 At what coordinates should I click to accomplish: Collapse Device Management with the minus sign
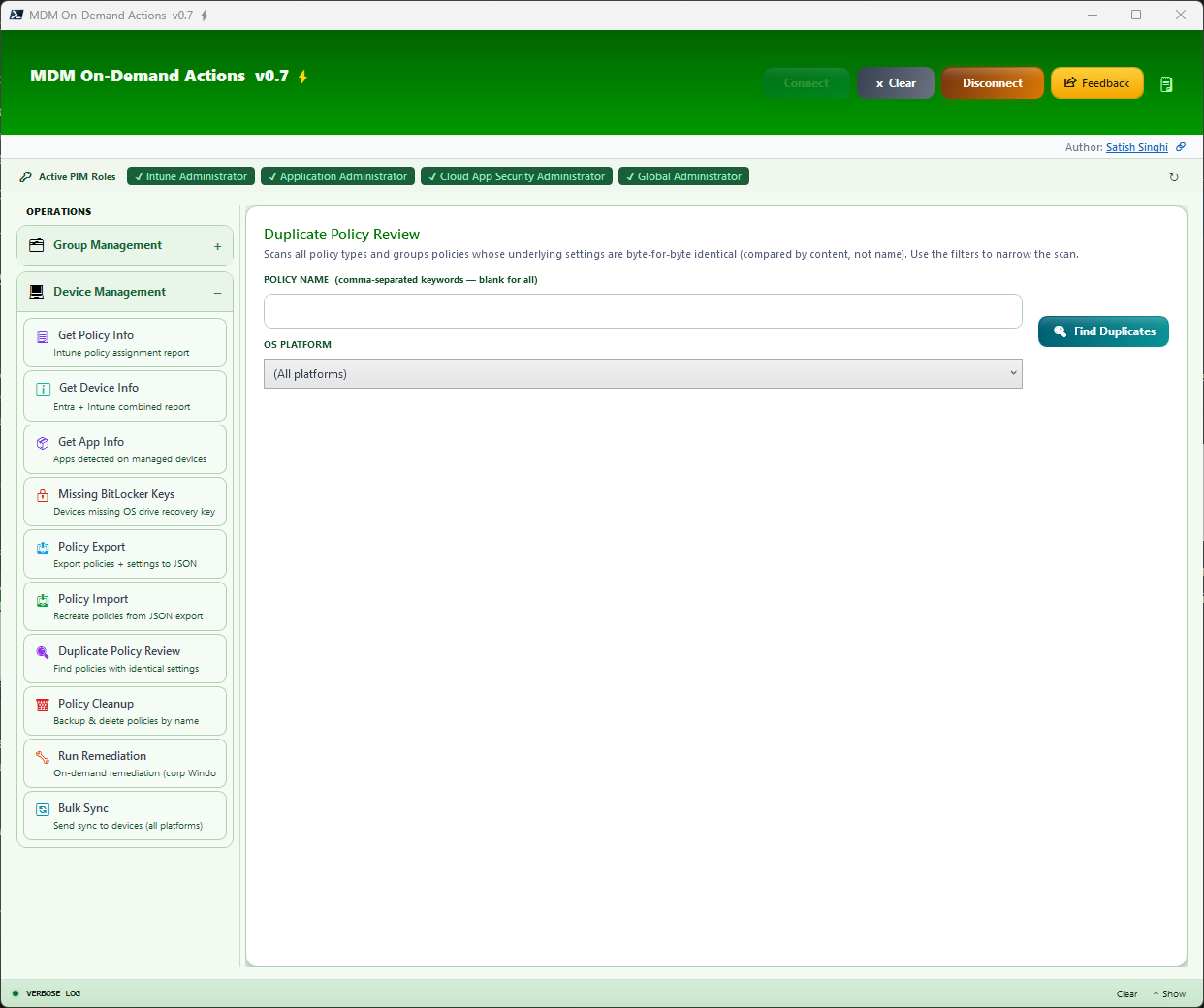pyautogui.click(x=218, y=293)
